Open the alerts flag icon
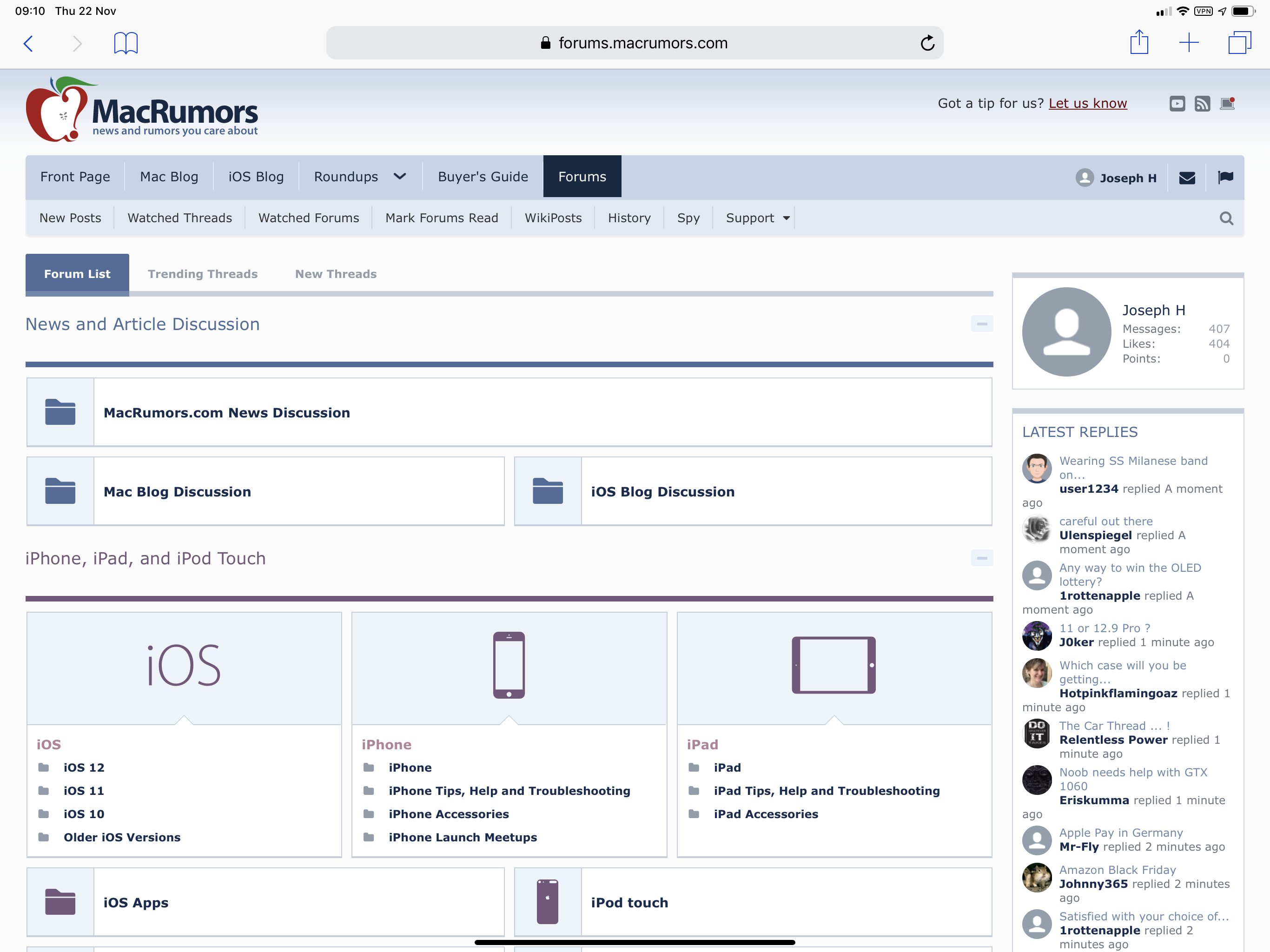 coord(1225,177)
